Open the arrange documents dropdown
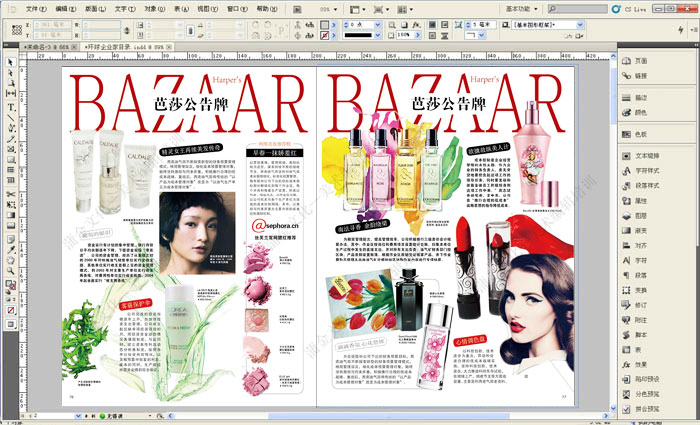 click(x=405, y=9)
